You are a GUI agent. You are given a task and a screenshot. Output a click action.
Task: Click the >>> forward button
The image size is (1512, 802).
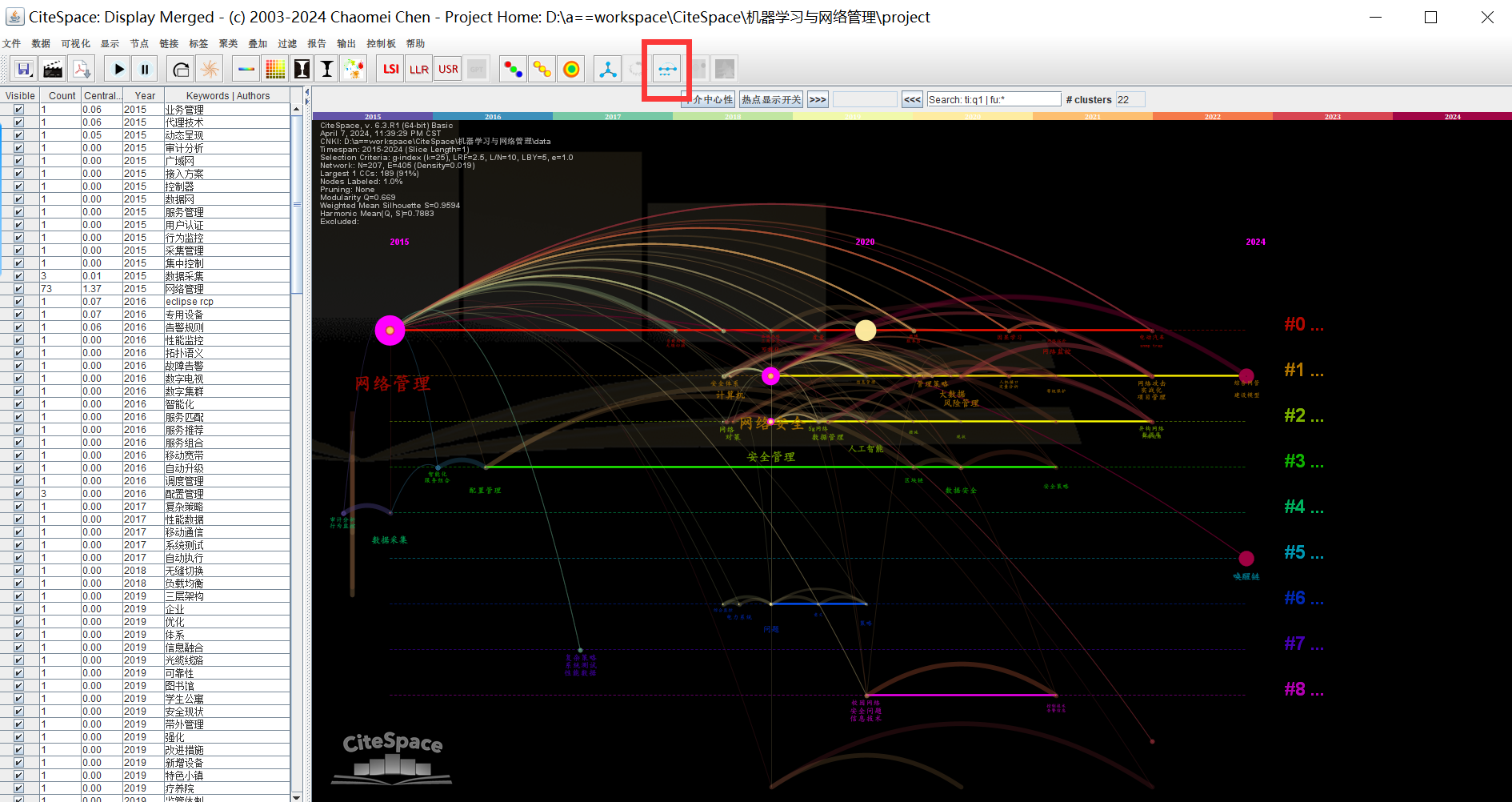pyautogui.click(x=818, y=99)
